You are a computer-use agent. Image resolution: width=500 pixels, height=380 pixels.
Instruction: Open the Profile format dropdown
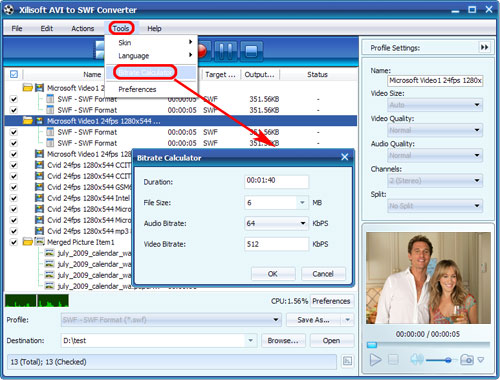[x=171, y=320]
